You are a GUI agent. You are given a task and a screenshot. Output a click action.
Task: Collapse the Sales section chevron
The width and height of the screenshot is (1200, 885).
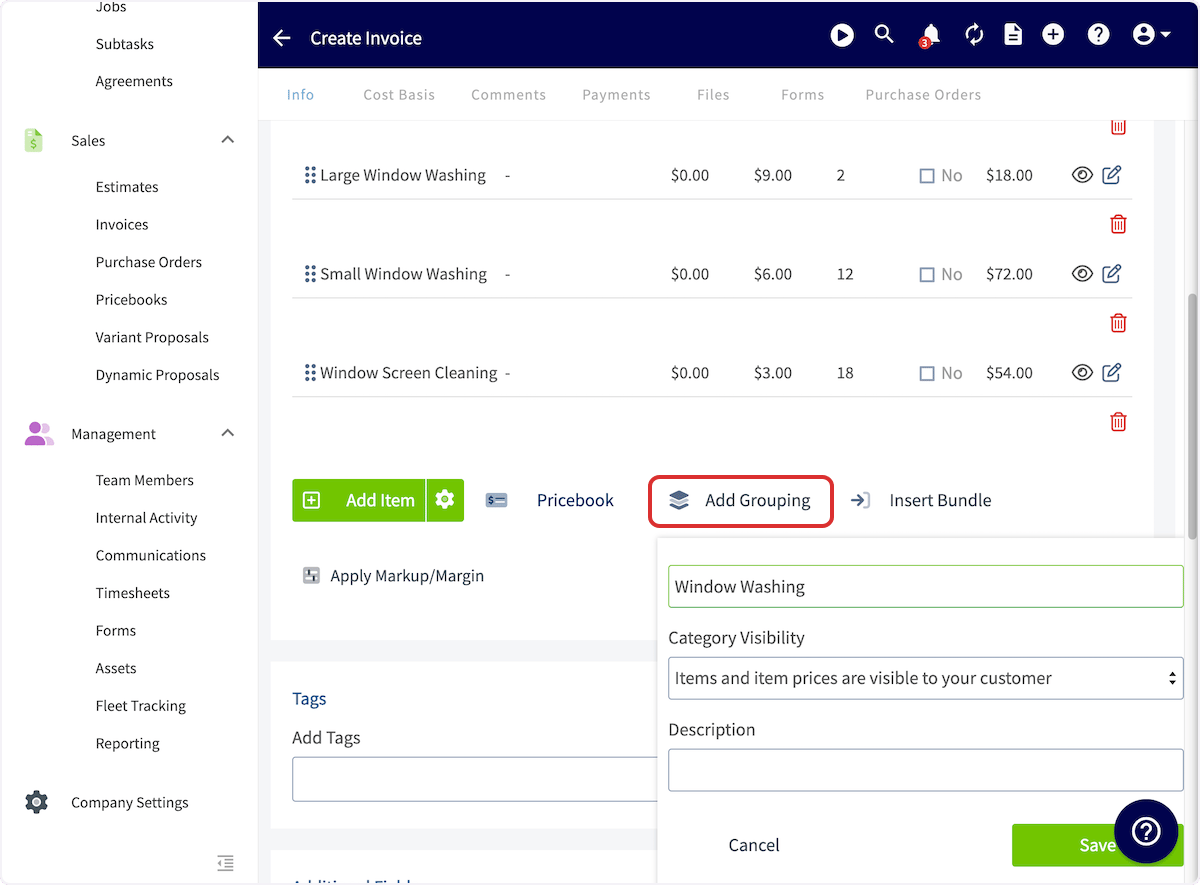[228, 140]
